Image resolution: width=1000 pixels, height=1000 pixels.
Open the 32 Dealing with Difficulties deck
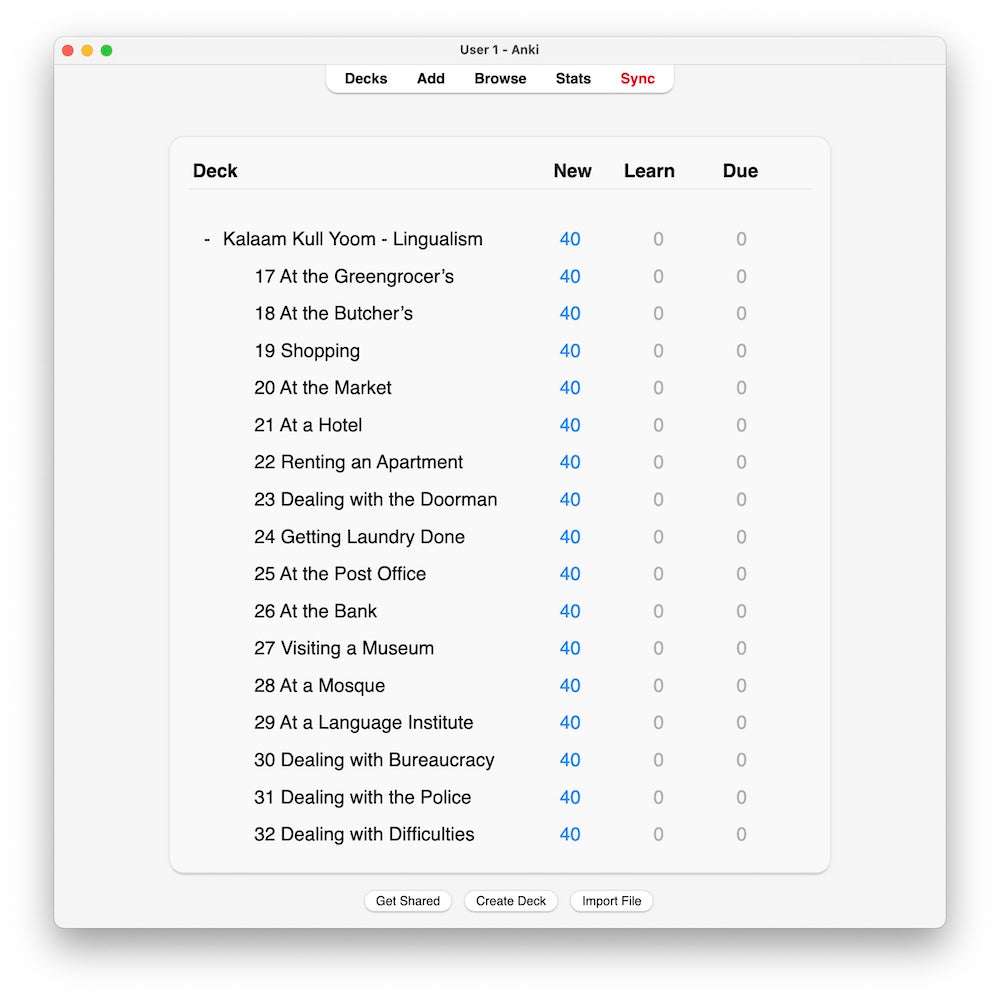(364, 834)
